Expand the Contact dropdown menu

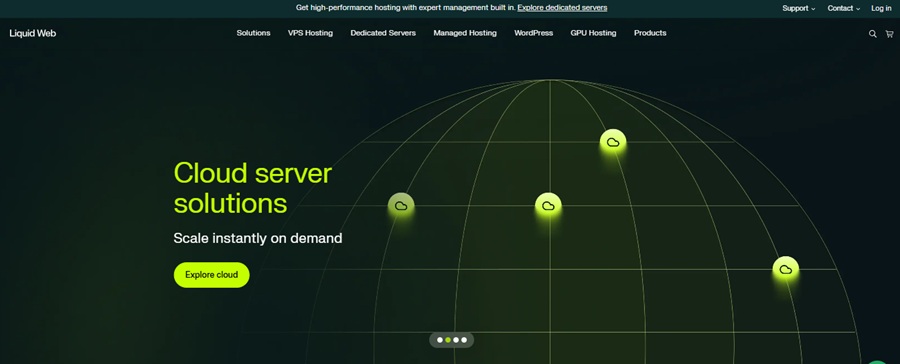[x=844, y=8]
